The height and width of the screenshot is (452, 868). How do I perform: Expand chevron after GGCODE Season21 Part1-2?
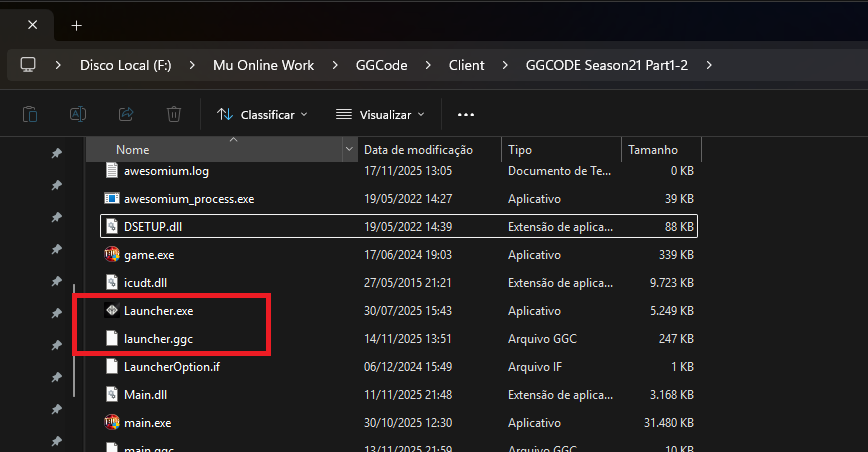point(709,65)
